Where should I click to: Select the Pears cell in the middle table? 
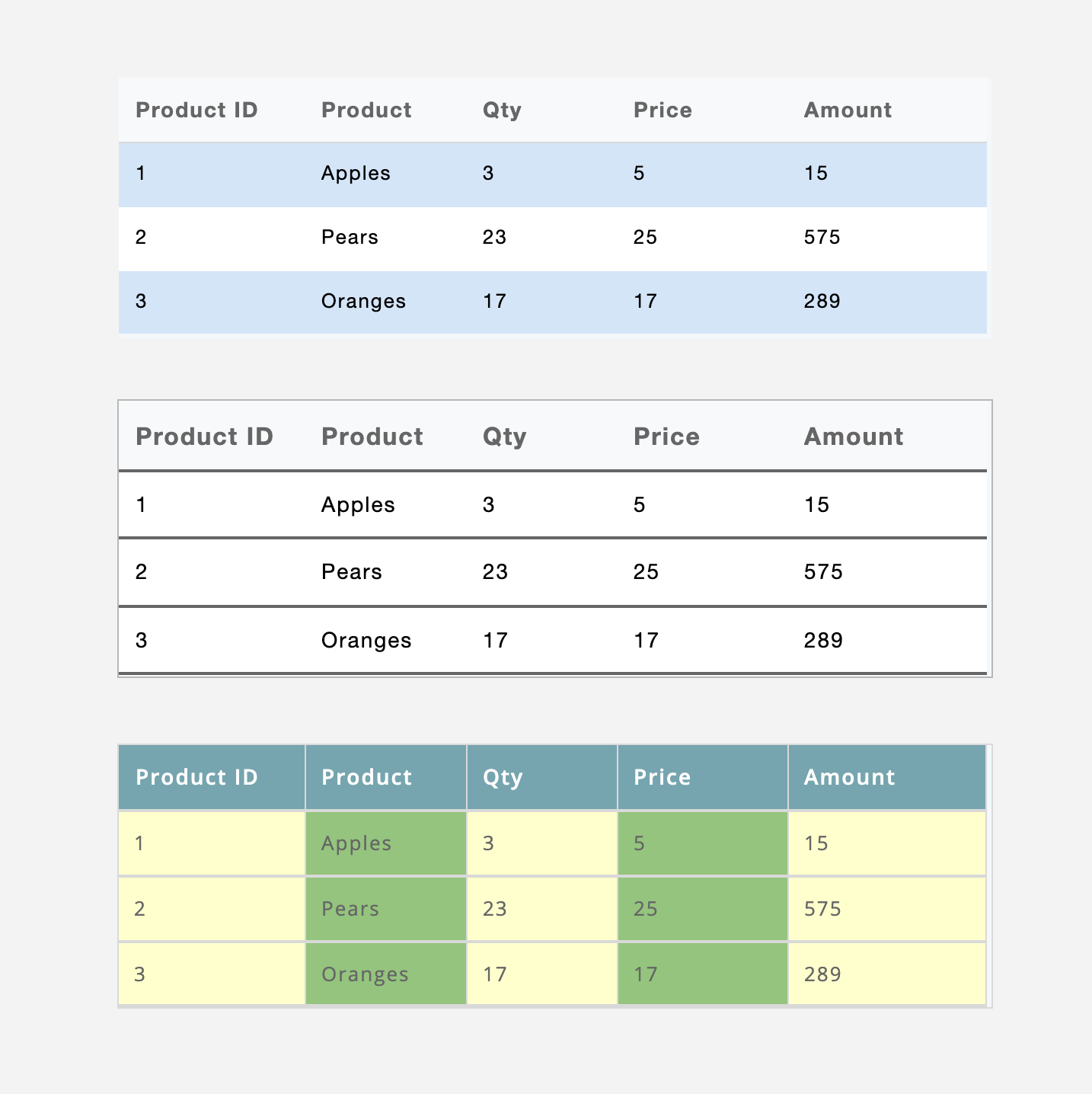(351, 572)
